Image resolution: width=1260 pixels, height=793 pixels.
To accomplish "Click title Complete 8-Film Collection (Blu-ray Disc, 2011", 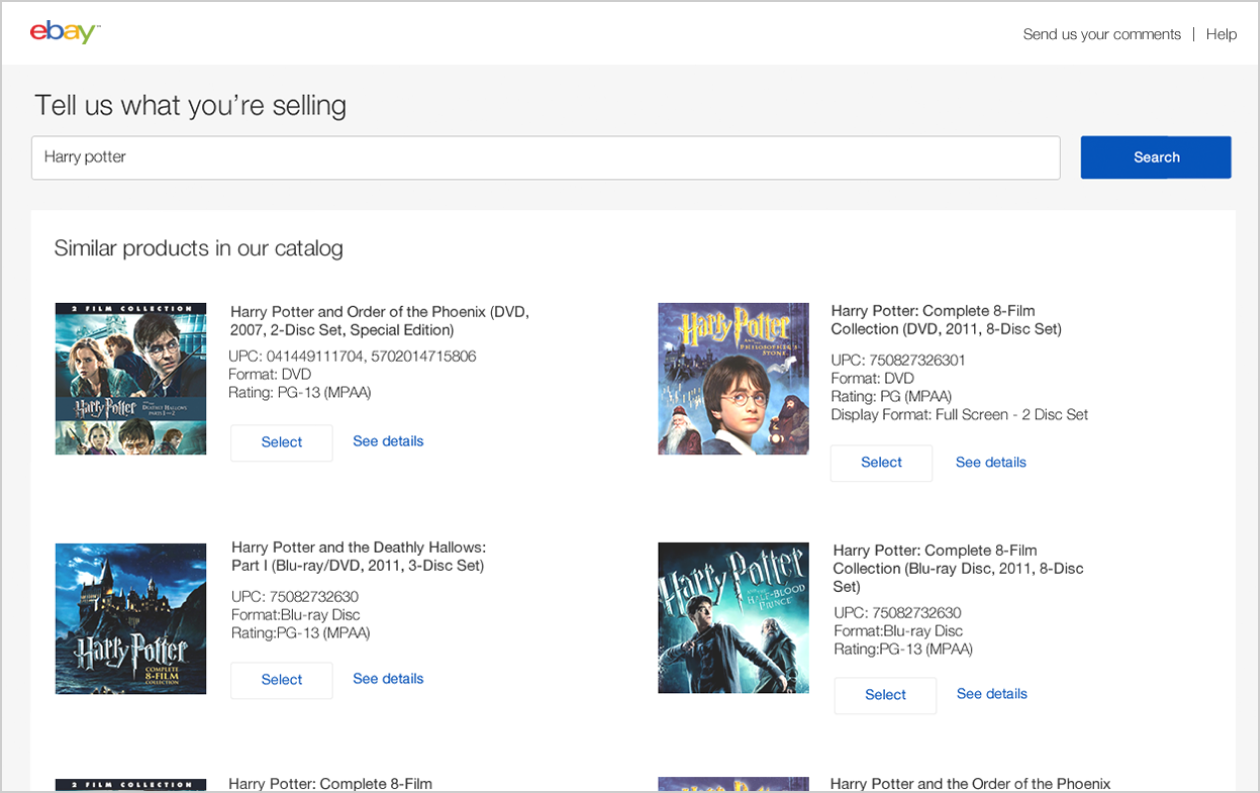I will (x=958, y=568).
